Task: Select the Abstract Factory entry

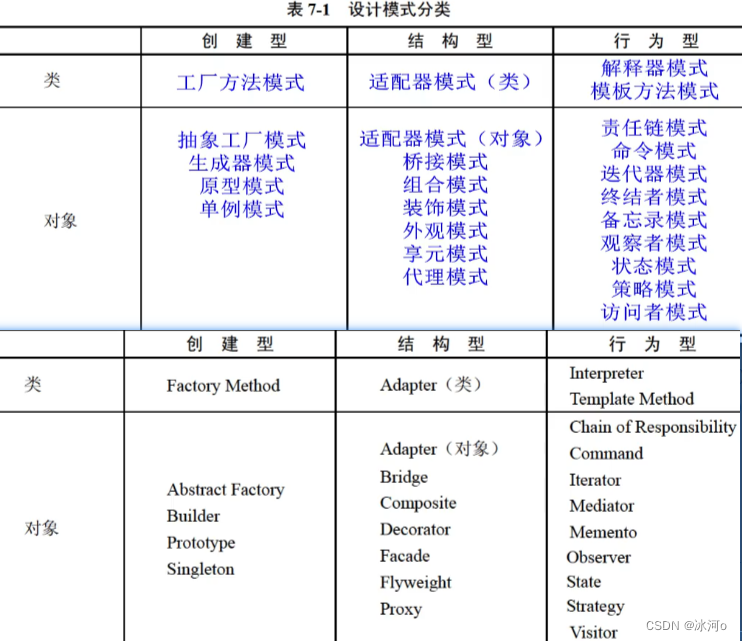Action: (x=226, y=490)
